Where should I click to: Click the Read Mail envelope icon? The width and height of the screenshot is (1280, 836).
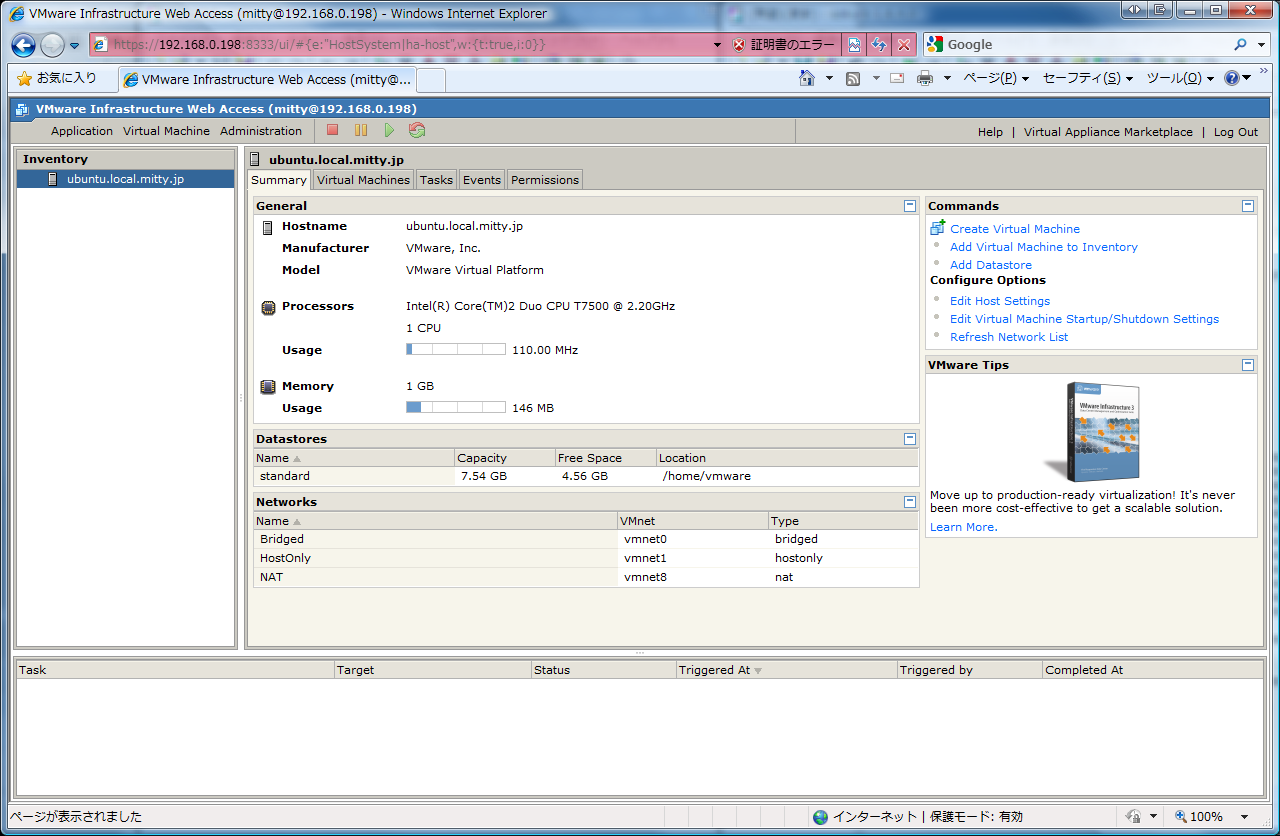897,78
